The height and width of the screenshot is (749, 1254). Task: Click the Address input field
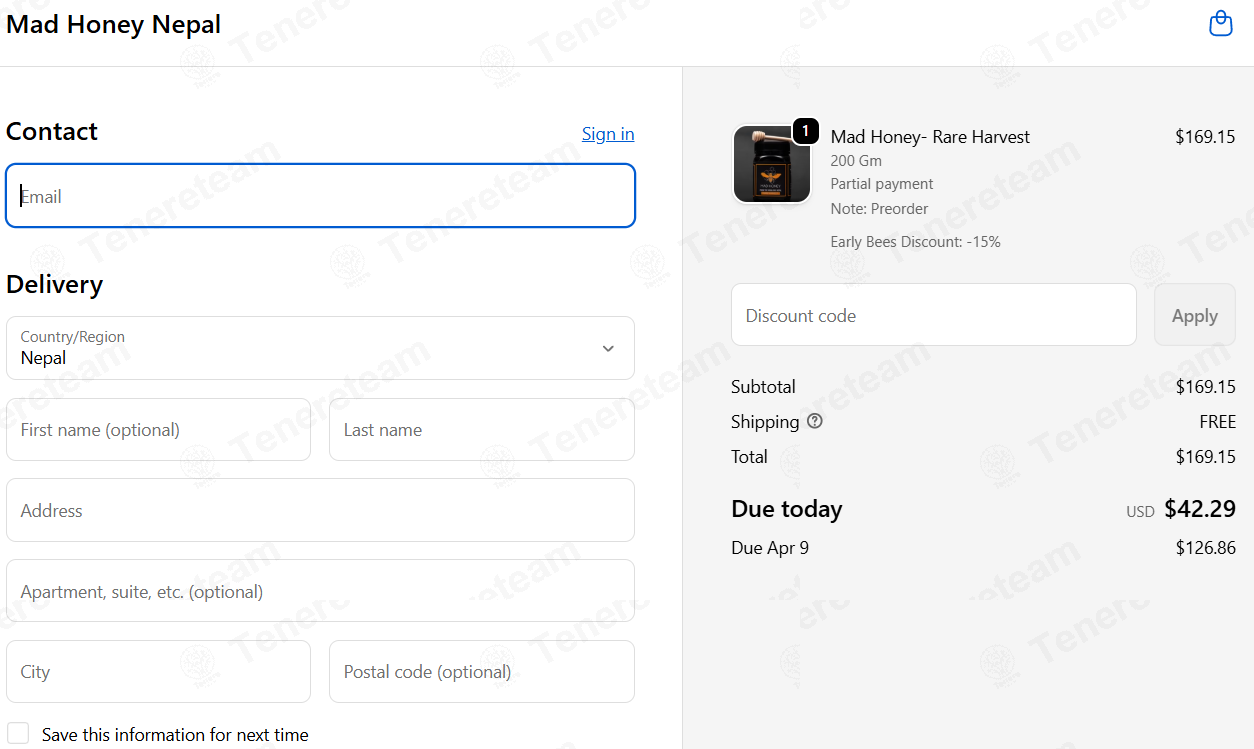tap(320, 510)
